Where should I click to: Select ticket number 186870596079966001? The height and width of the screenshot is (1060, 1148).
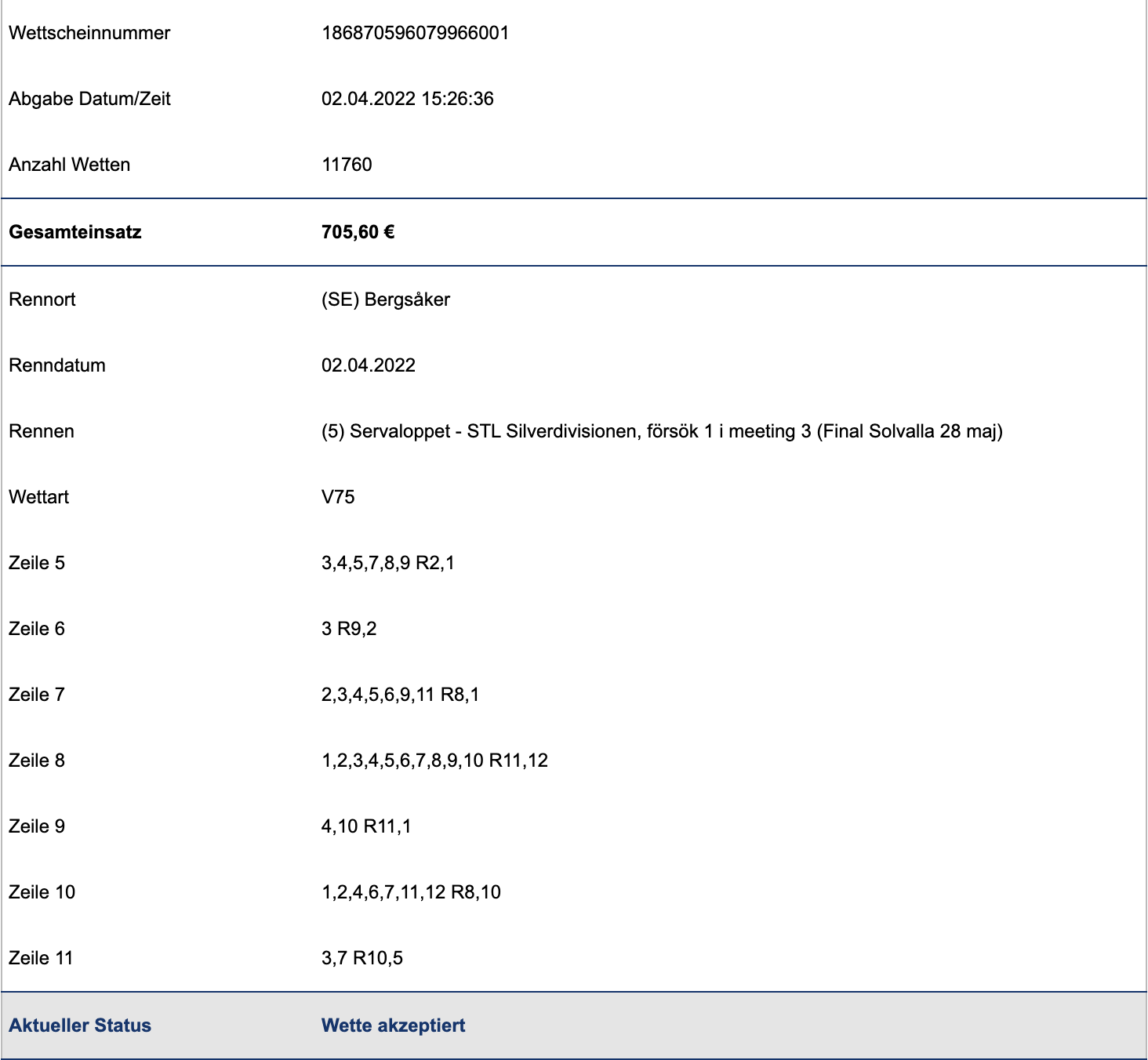coord(416,33)
